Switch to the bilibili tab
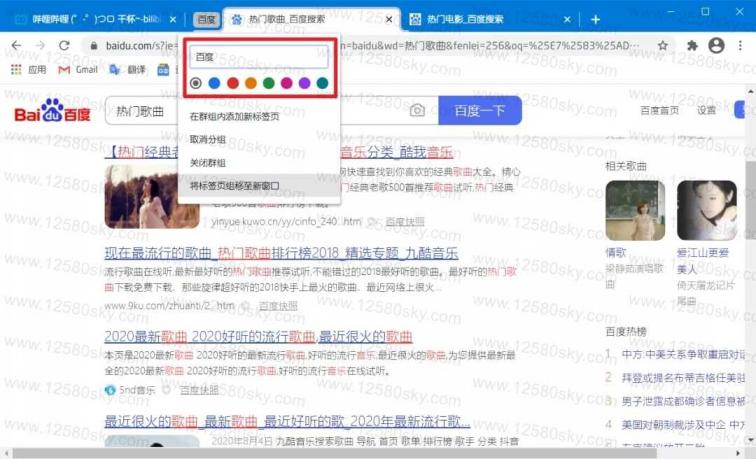The width and height of the screenshot is (756, 459). [94, 19]
